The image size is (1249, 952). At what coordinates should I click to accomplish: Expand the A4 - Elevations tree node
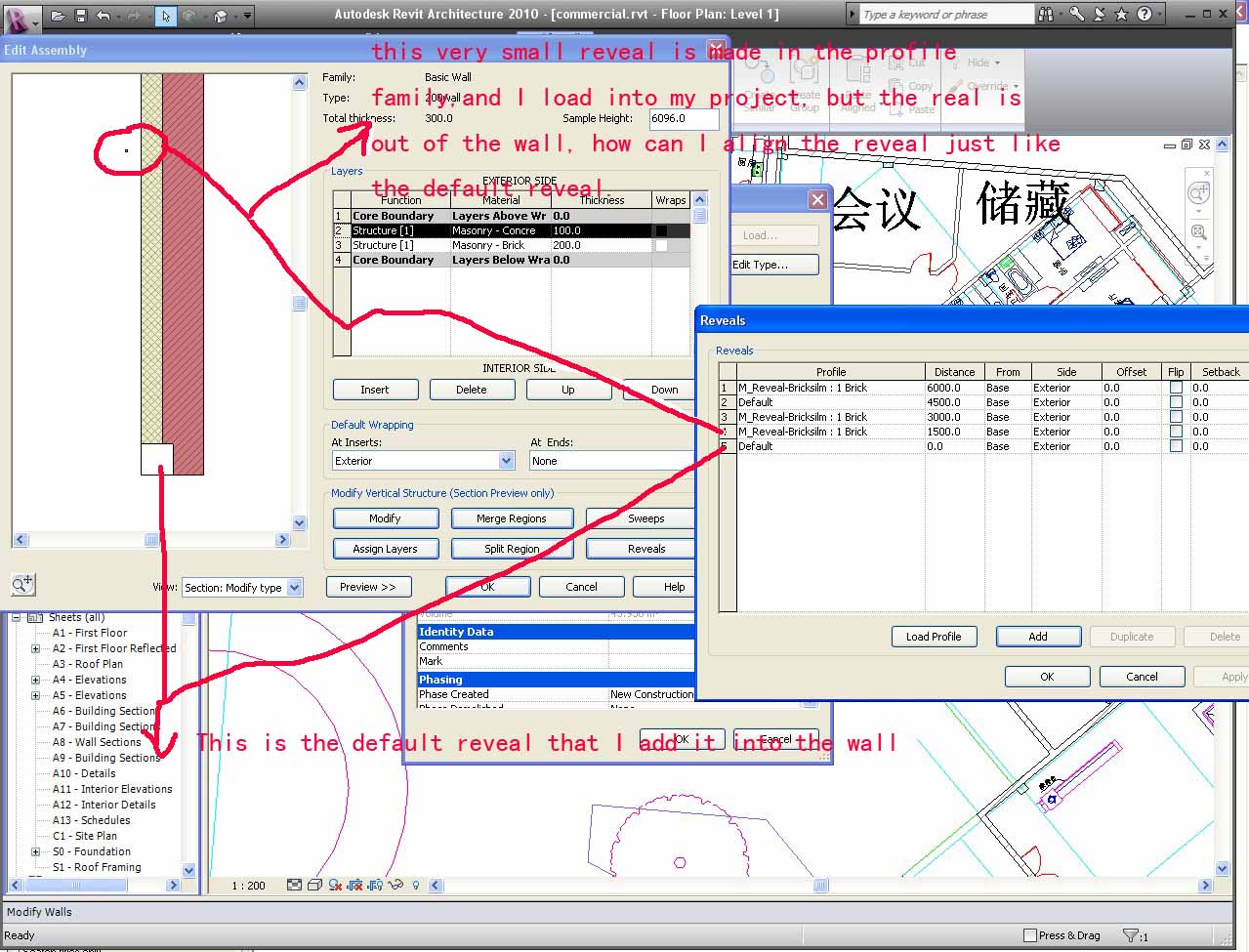pyautogui.click(x=36, y=680)
